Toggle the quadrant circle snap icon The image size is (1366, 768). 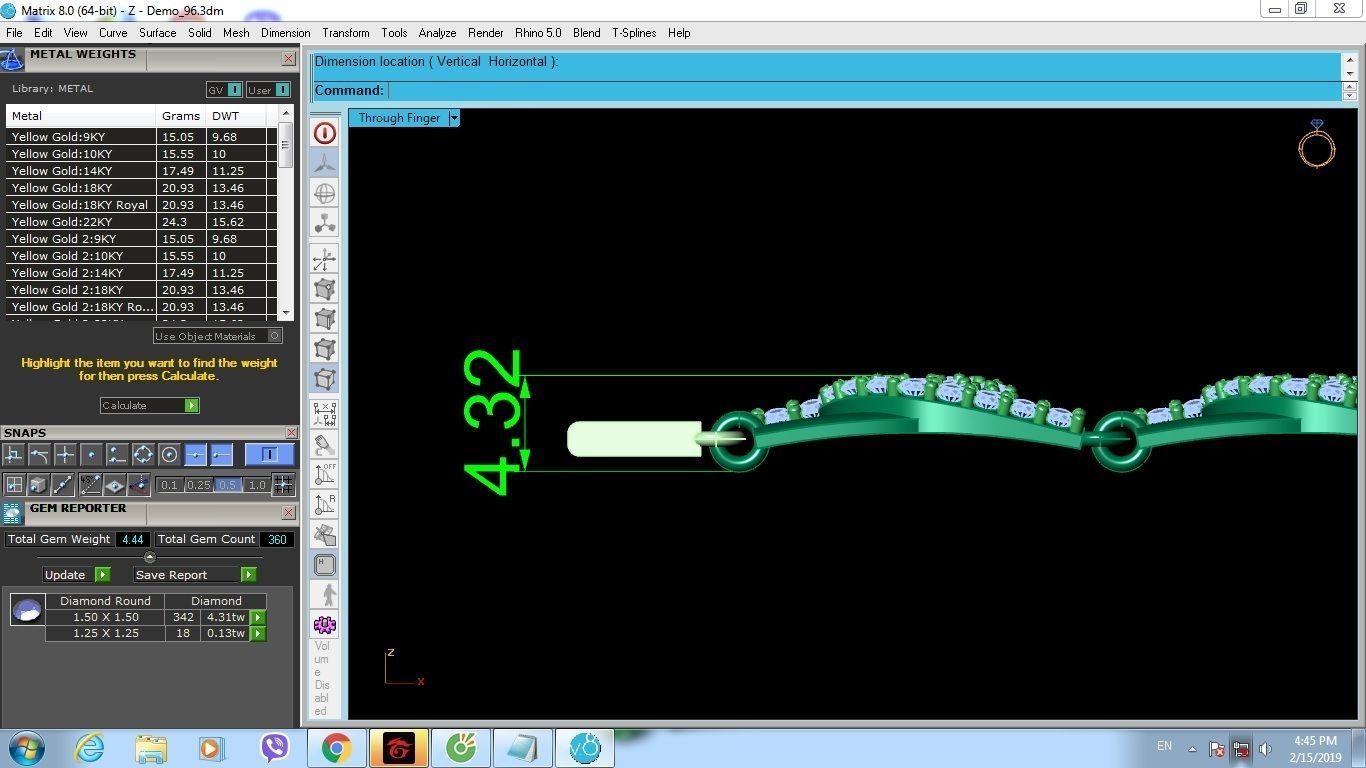coord(144,455)
